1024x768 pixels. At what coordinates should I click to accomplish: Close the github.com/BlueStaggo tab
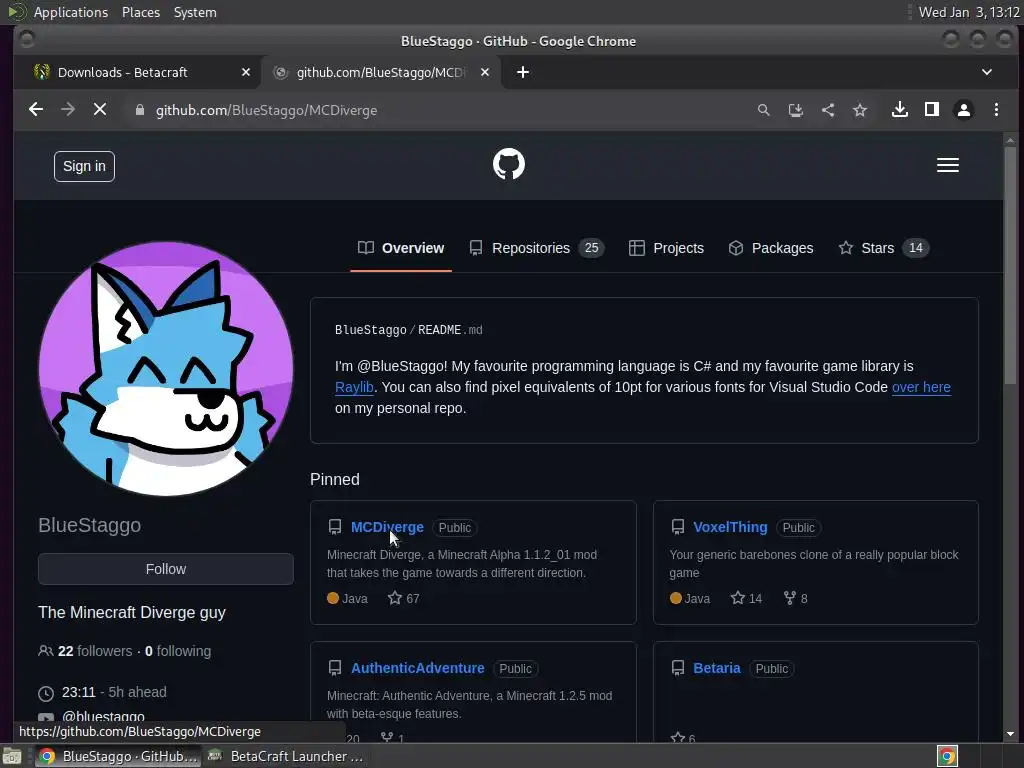click(485, 72)
